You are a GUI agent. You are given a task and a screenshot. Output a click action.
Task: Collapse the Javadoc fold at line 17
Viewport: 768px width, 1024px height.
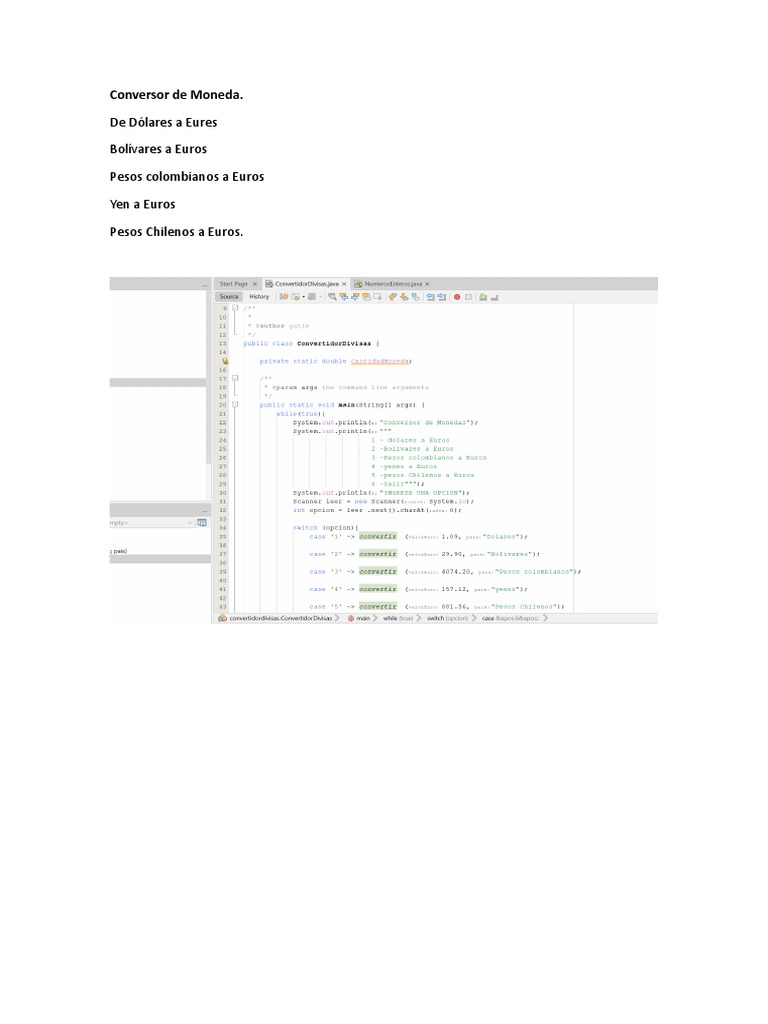click(x=235, y=378)
